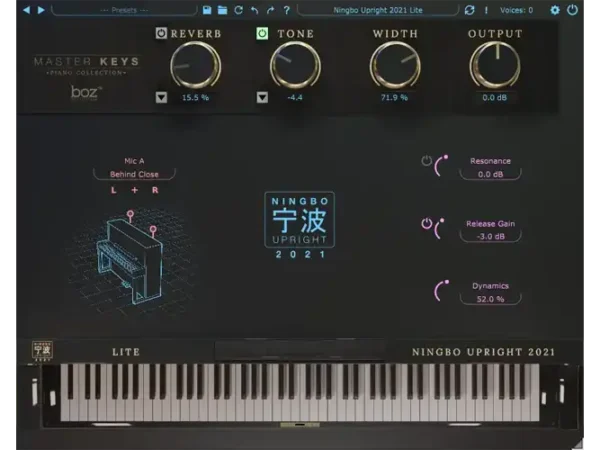This screenshot has width=600, height=450.
Task: Adjust the Reverb knob
Action: click(x=196, y=65)
